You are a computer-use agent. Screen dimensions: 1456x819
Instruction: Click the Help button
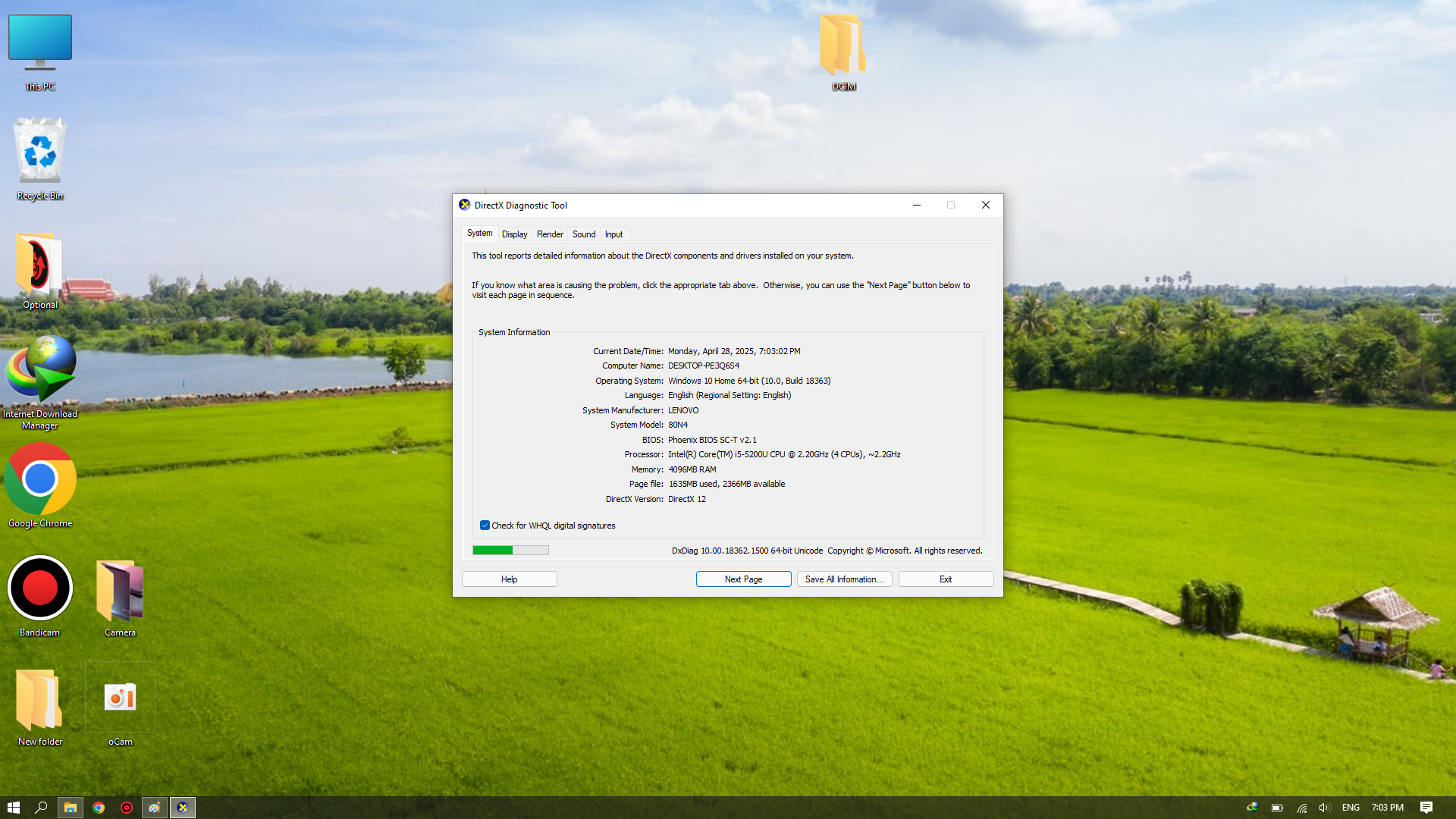click(510, 579)
